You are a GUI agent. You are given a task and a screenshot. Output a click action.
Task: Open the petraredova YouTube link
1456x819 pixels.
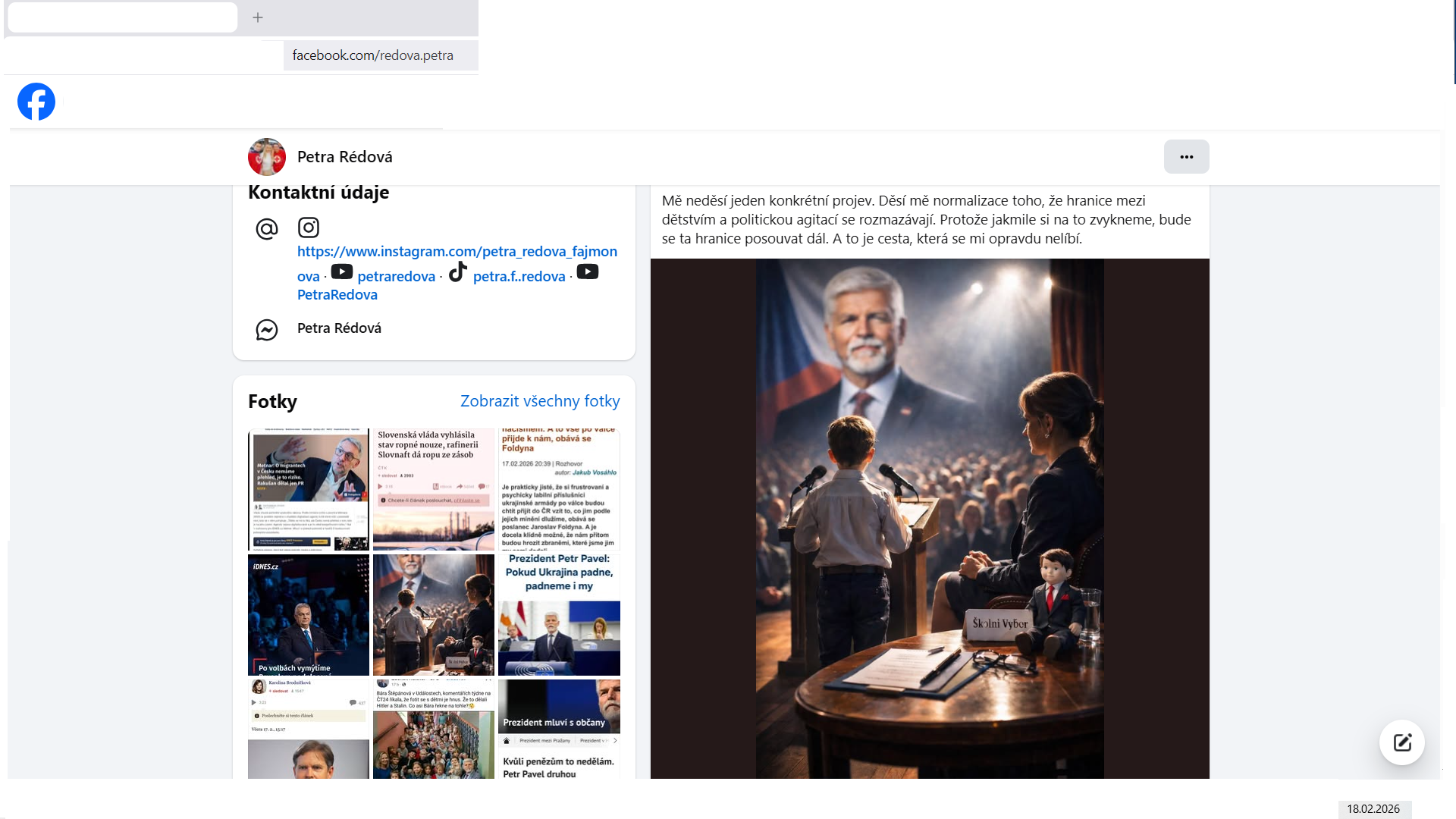(396, 277)
